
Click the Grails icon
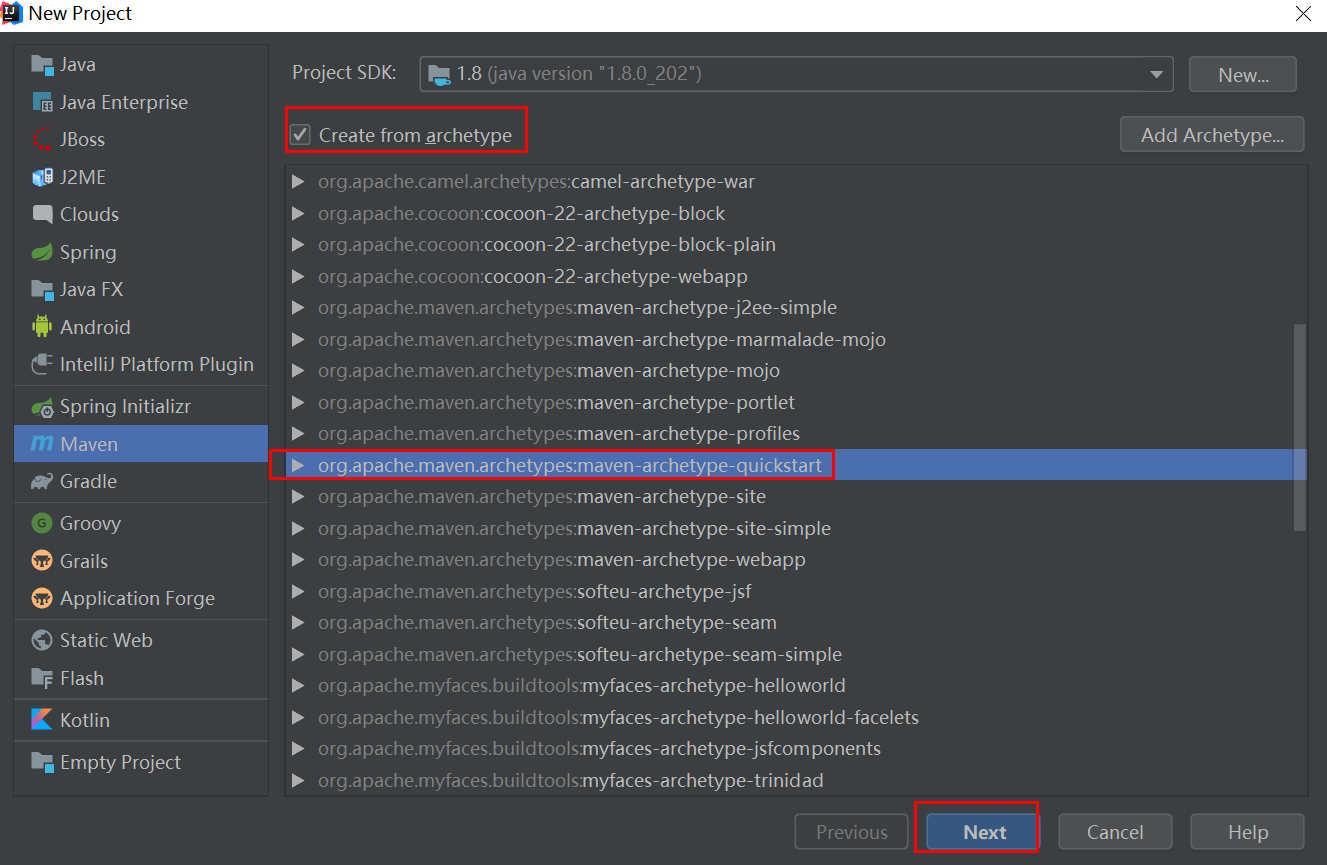pos(42,561)
